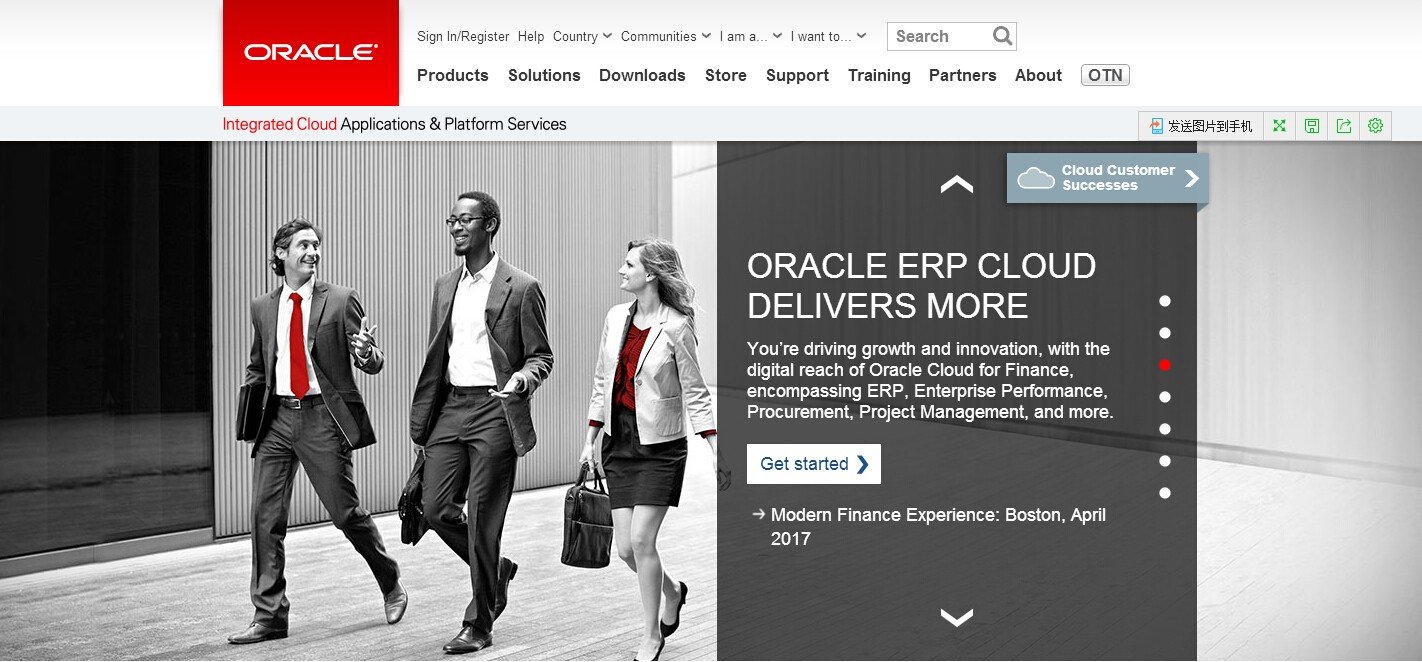Click the green fullscreen expand icon

pos(1279,126)
